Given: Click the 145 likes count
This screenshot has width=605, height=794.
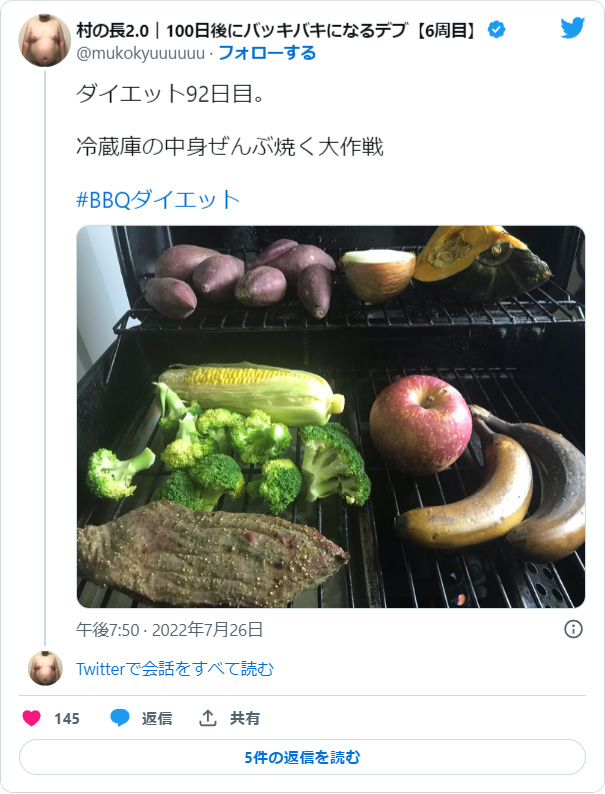Looking at the screenshot, I should (67, 718).
